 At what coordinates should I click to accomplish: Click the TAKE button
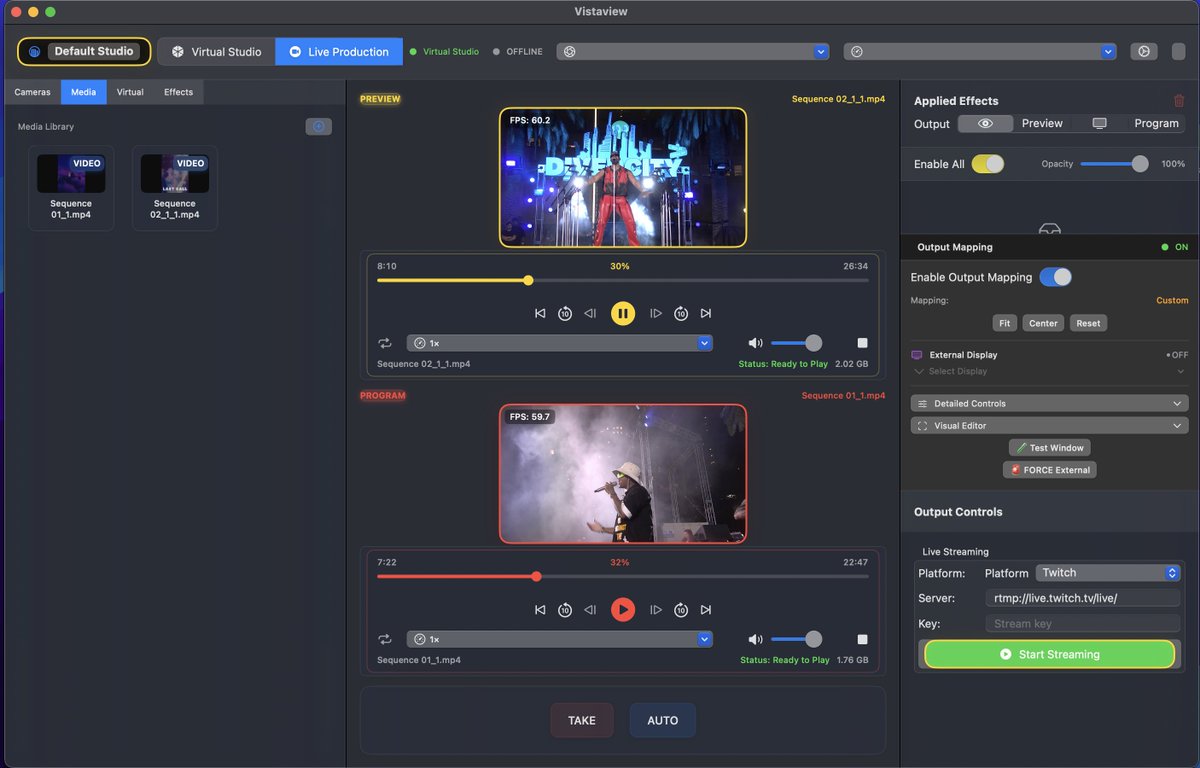click(582, 720)
